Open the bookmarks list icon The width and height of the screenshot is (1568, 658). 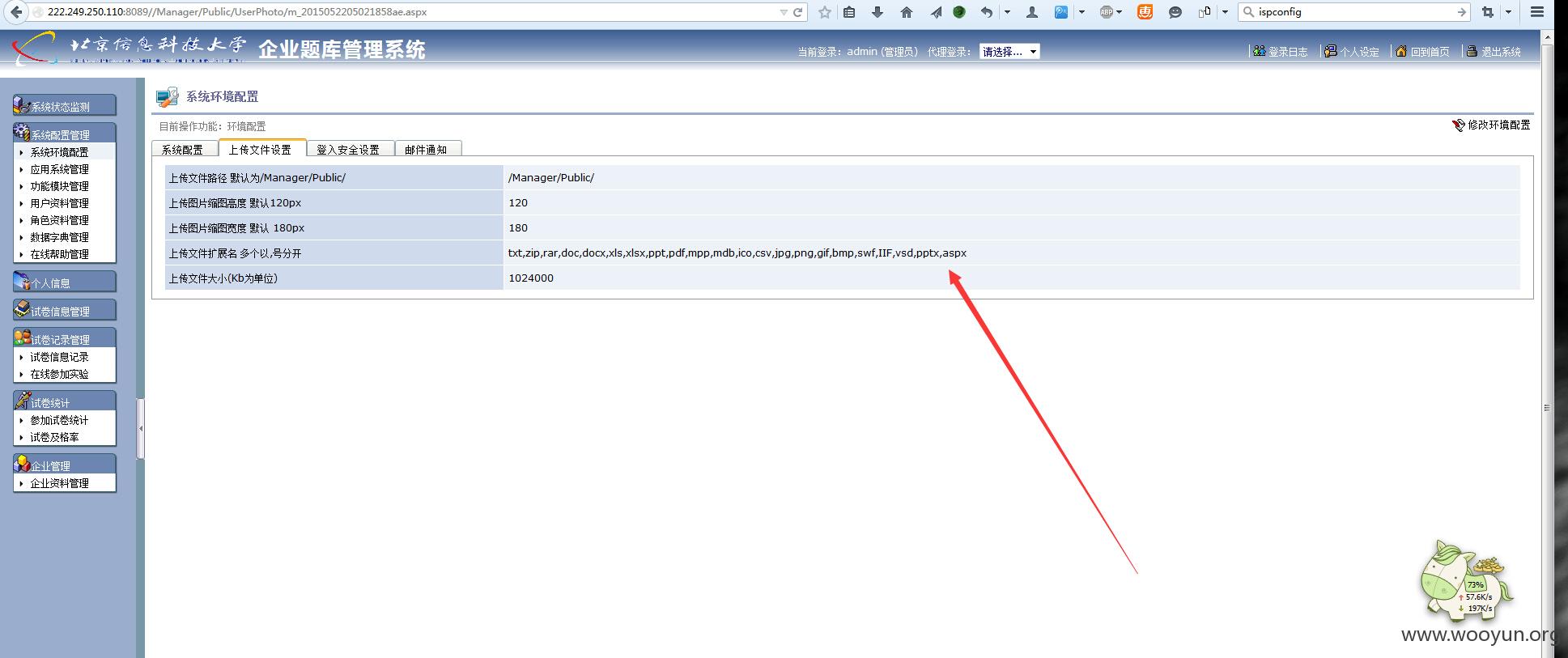tap(849, 12)
